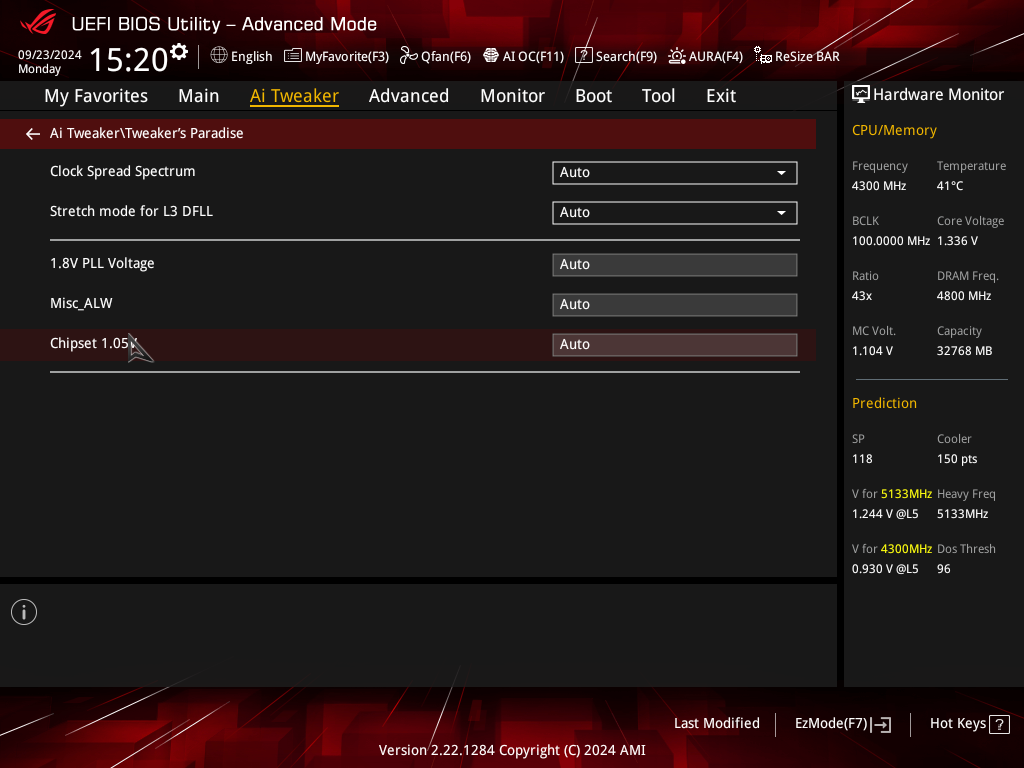Click 100.0000 MHz BCLK value

coord(891,241)
